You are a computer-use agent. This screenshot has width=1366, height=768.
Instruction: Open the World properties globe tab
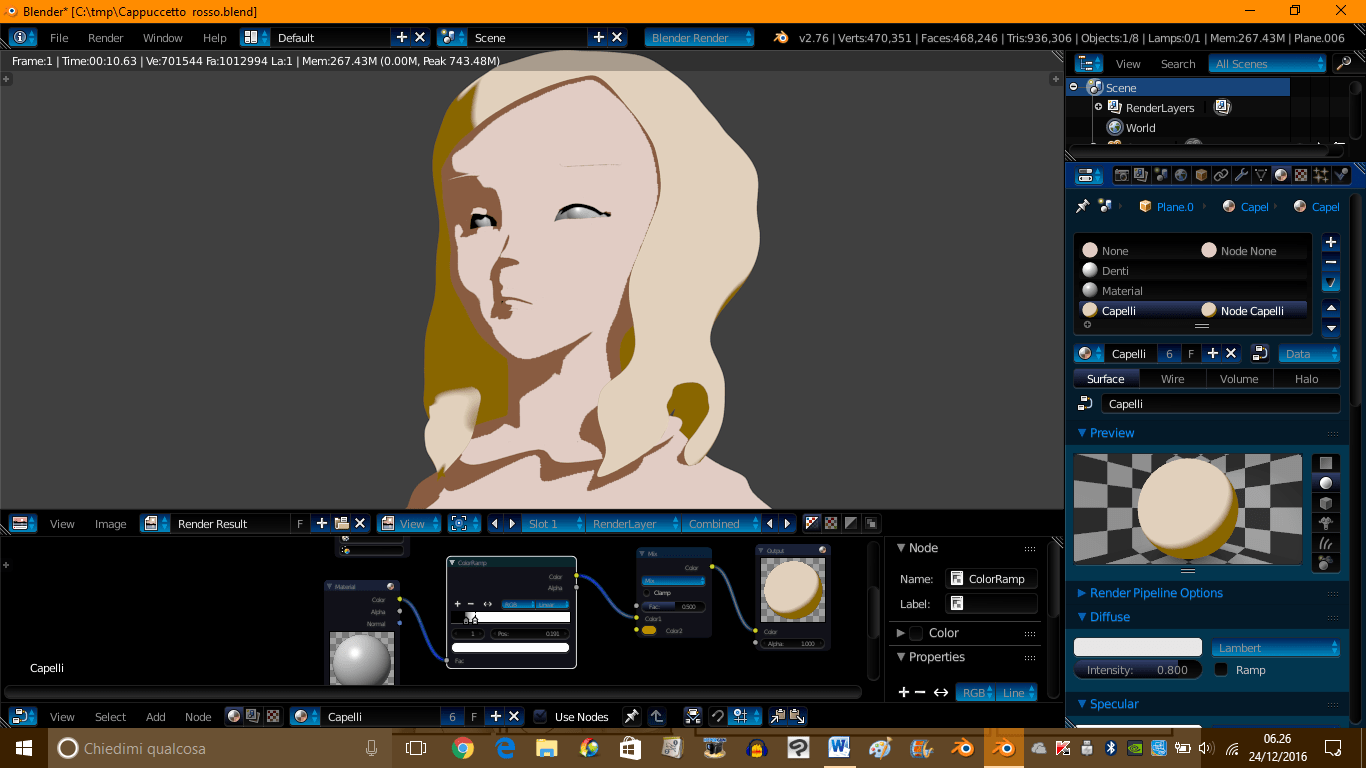click(x=1181, y=175)
